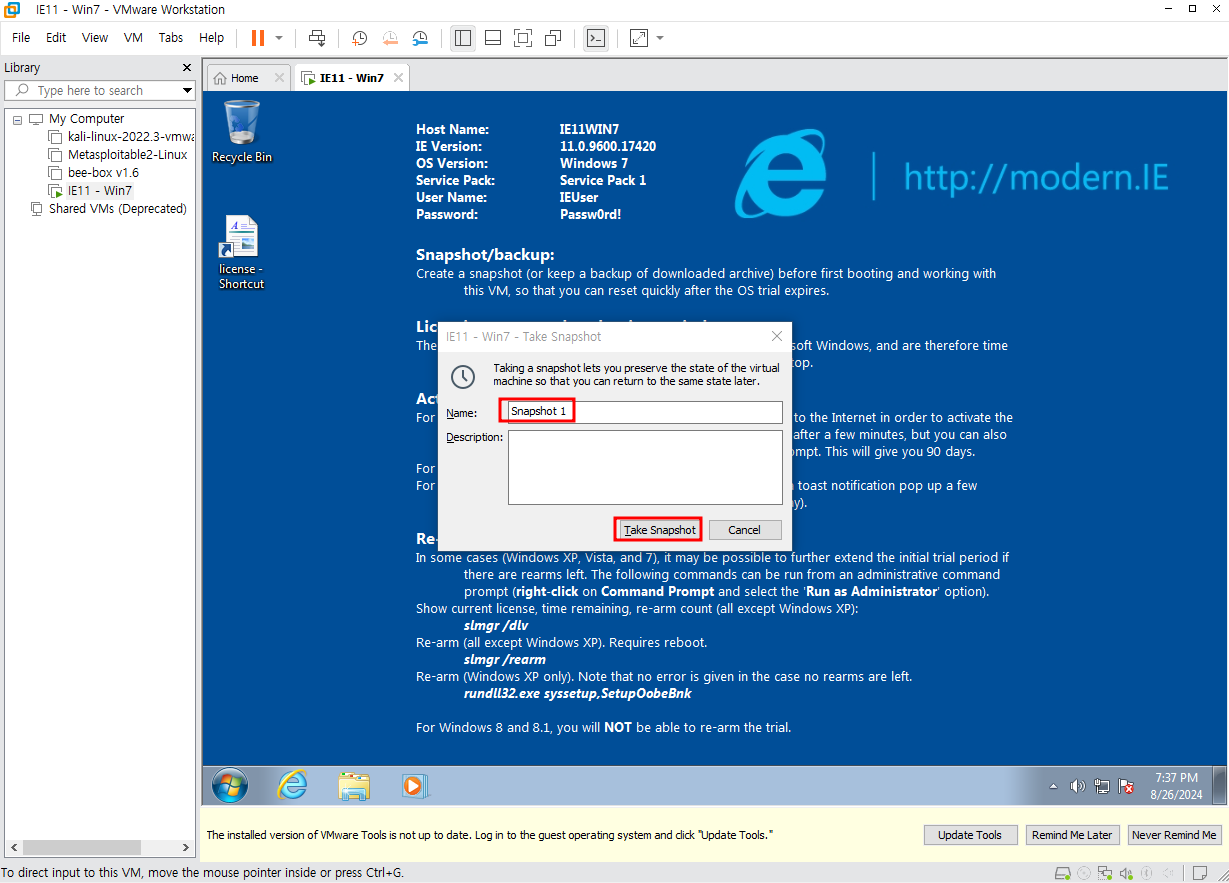Open the Windows 7 Start menu
Viewport: 1229px width, 883px height.
[229, 786]
